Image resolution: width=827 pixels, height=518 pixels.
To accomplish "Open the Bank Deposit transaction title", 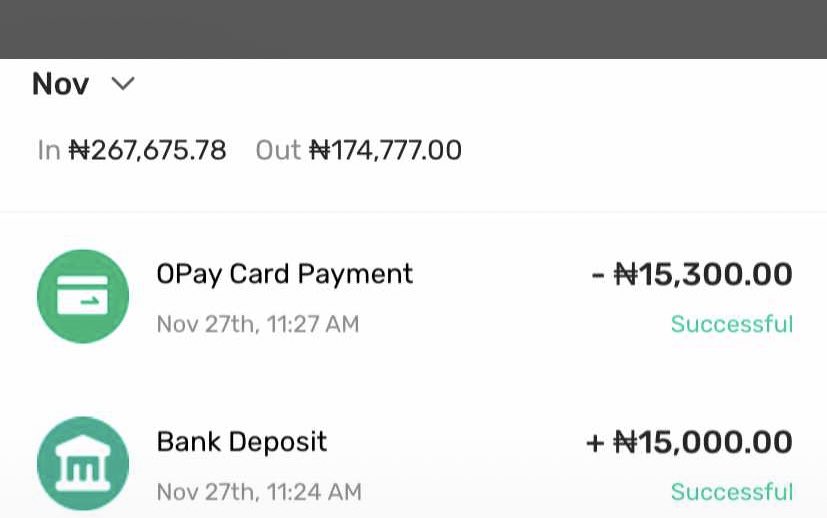I will point(241,442).
